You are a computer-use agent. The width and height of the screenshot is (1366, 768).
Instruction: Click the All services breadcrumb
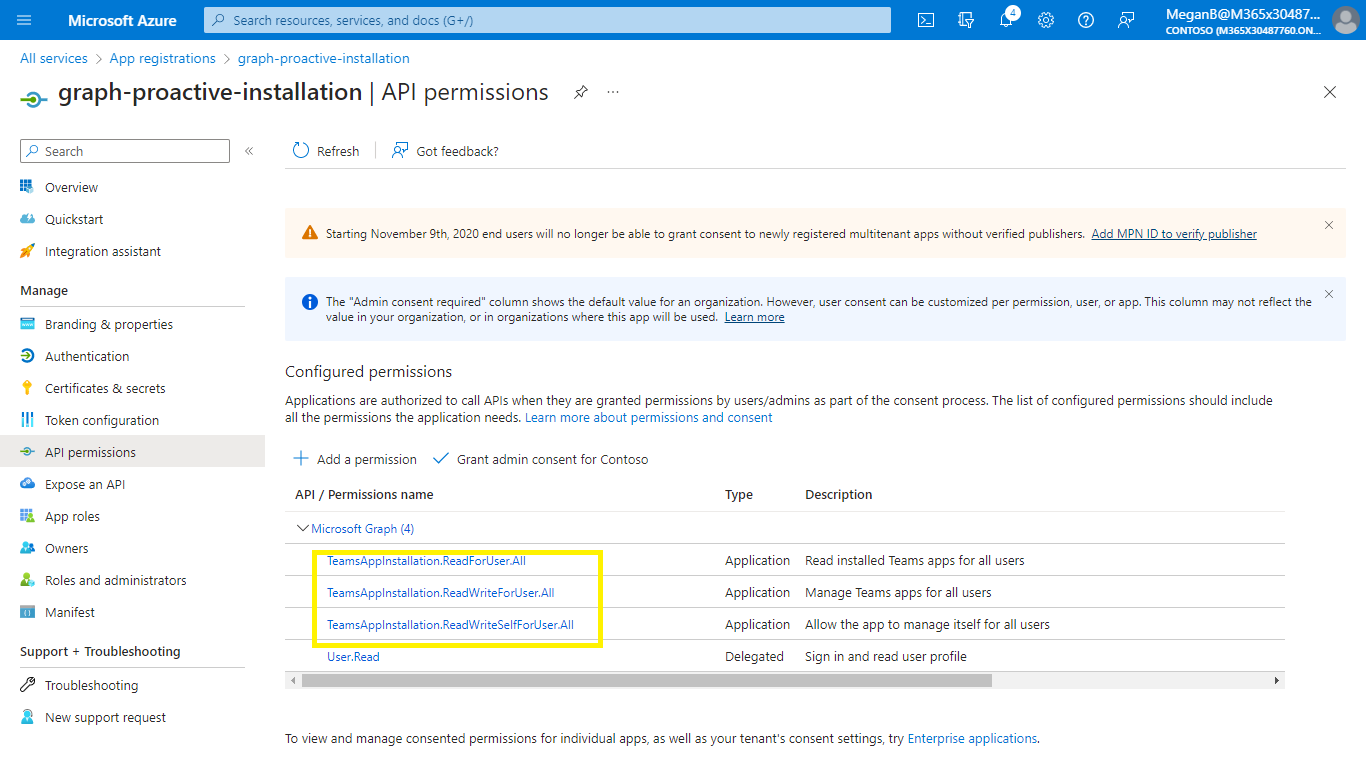pos(54,58)
